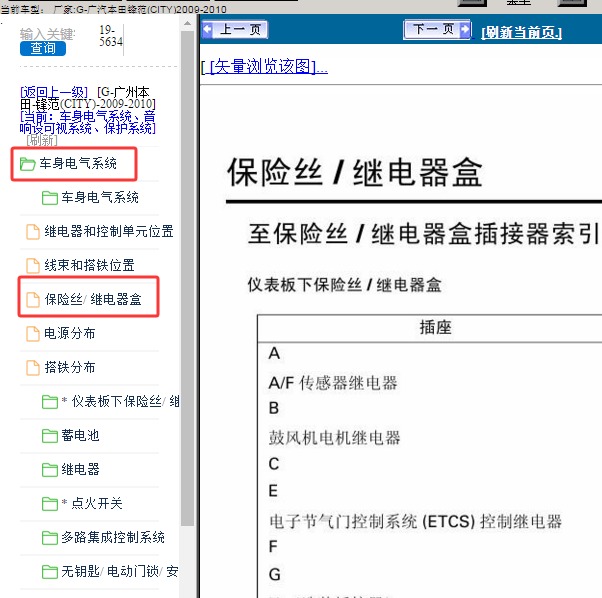Screen dimensions: 602x598
Task: Click the 刷新当前页 link
Action: (x=521, y=32)
